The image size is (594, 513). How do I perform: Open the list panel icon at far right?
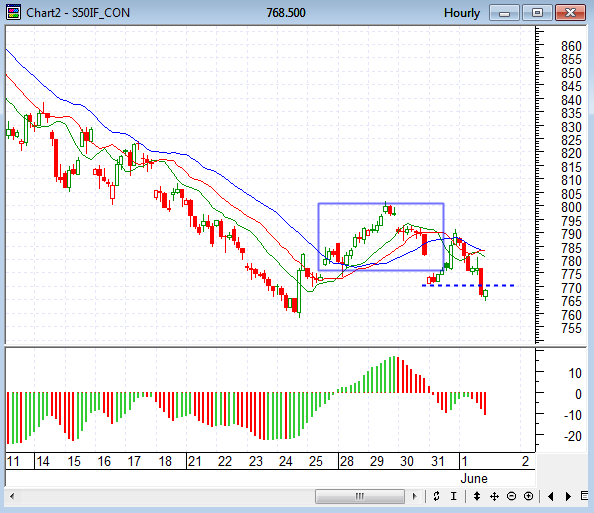pos(585,496)
